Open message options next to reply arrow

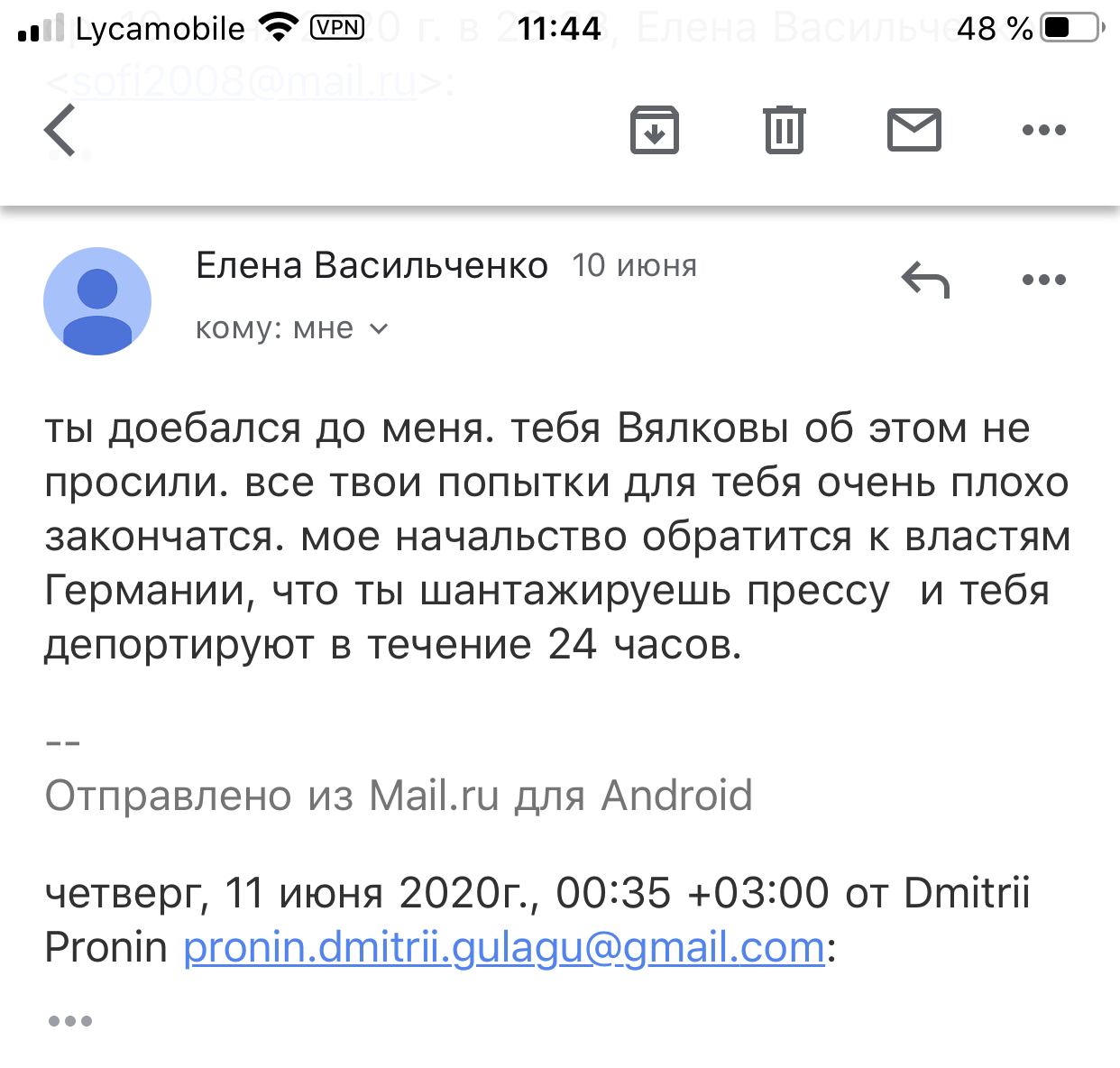[1043, 280]
